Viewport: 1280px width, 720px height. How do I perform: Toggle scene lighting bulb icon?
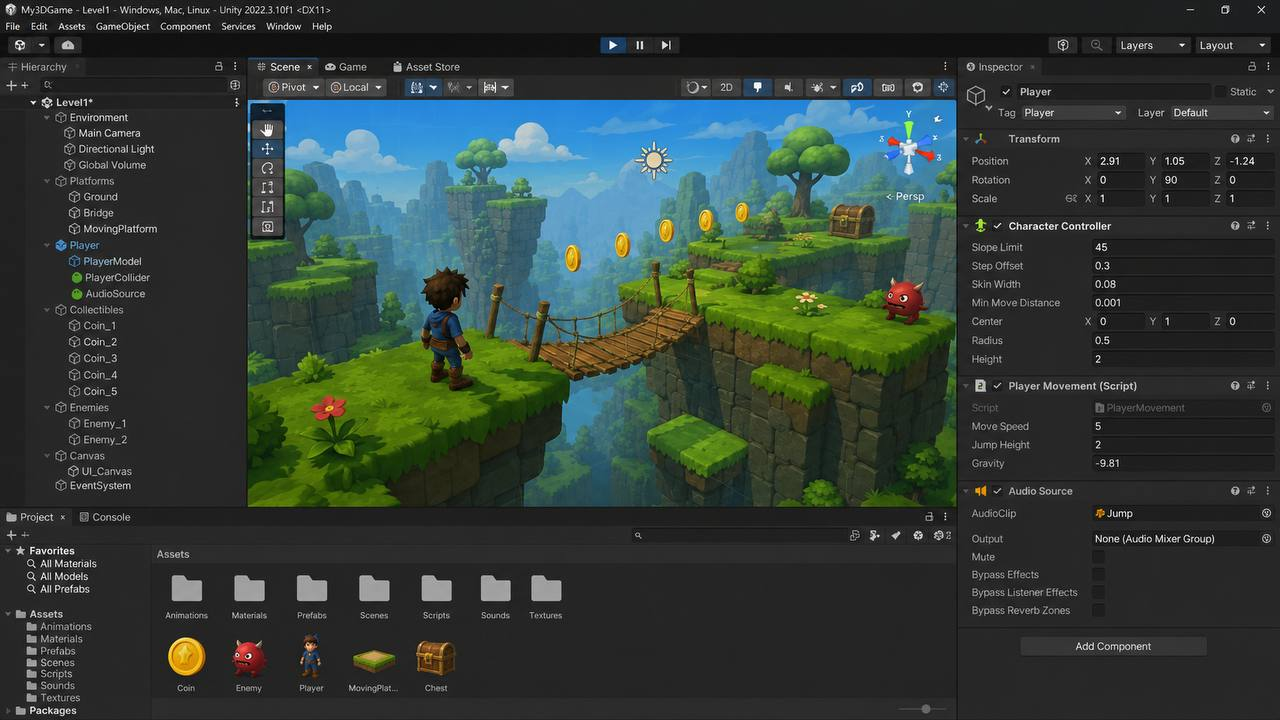tap(757, 87)
